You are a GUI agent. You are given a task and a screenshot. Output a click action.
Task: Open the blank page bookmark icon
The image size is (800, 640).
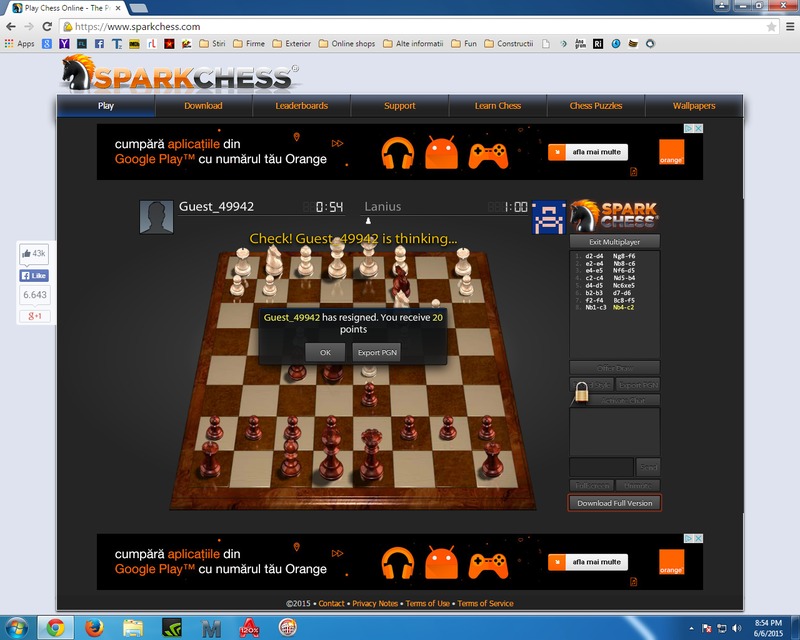546,44
